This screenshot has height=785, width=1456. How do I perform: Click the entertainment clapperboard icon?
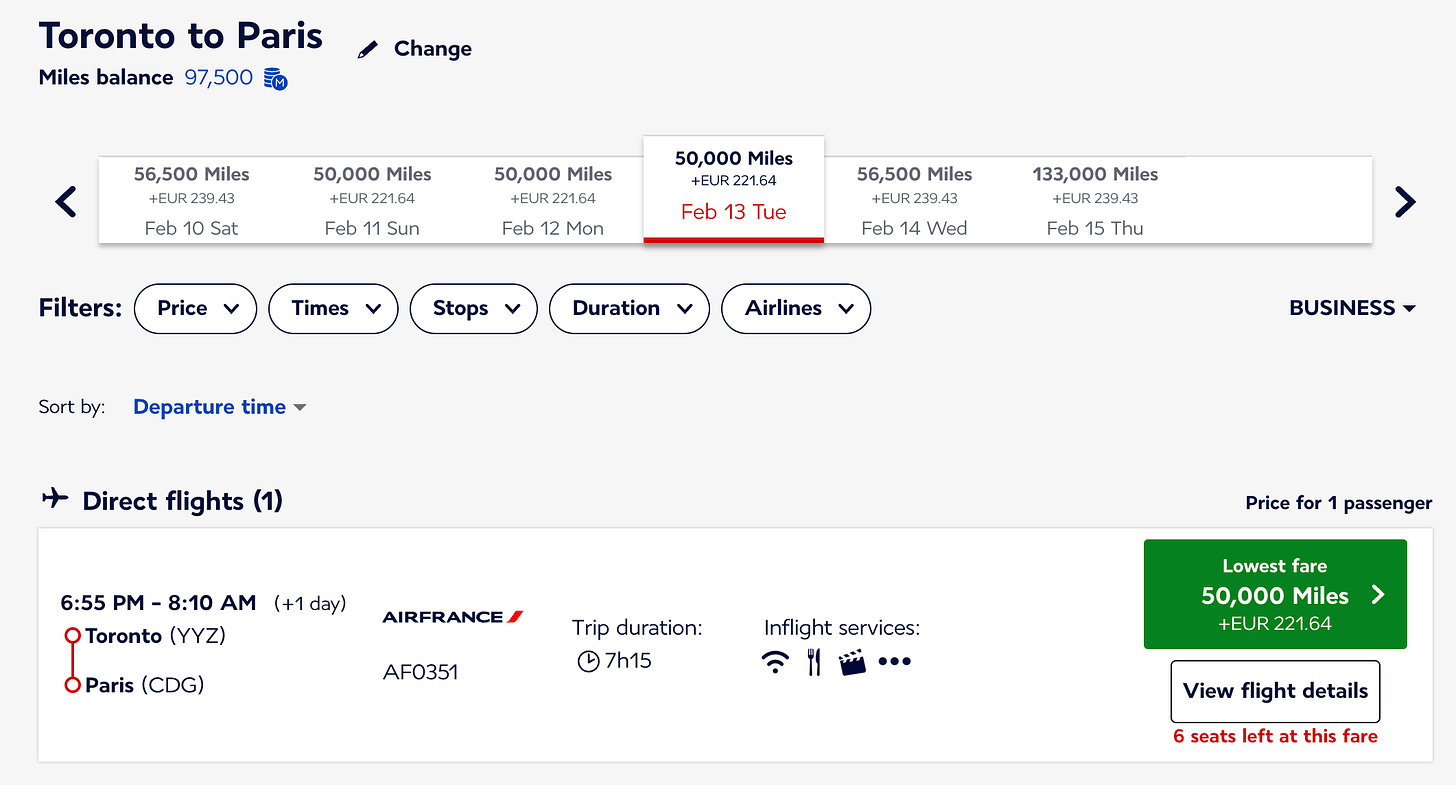pyautogui.click(x=852, y=662)
